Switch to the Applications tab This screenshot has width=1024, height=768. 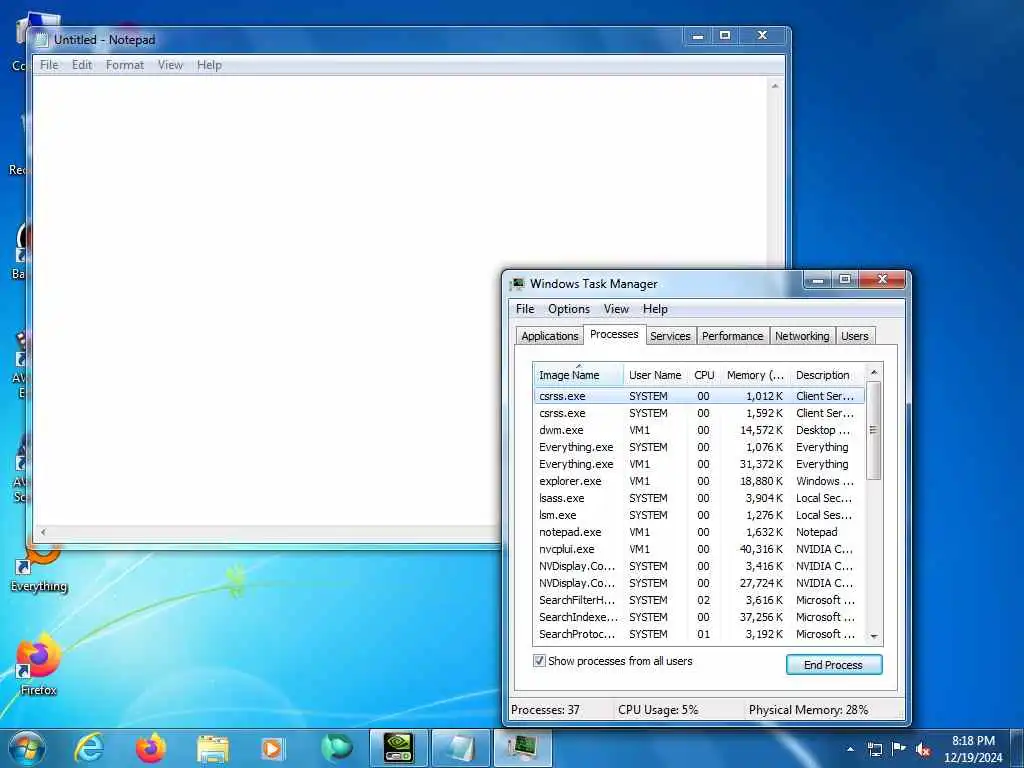549,336
